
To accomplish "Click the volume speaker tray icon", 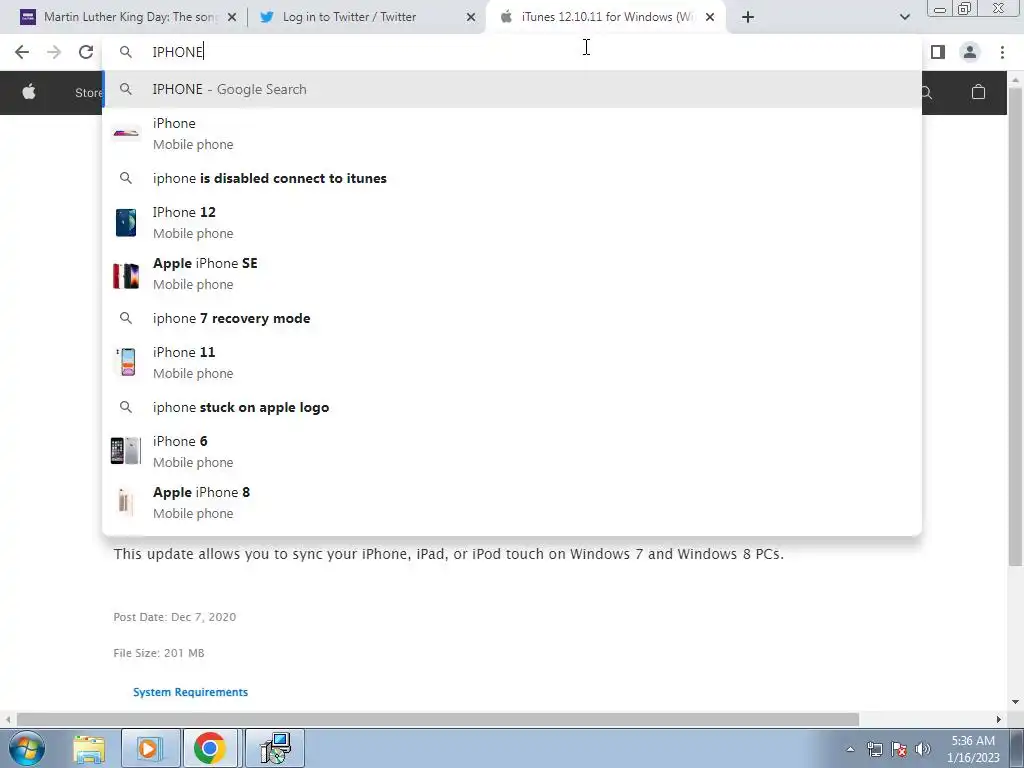I will (x=923, y=749).
